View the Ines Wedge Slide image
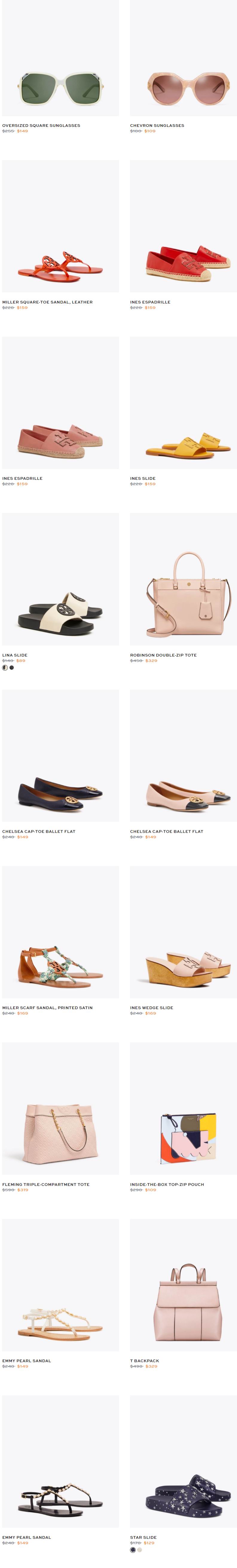 pyautogui.click(x=184, y=932)
